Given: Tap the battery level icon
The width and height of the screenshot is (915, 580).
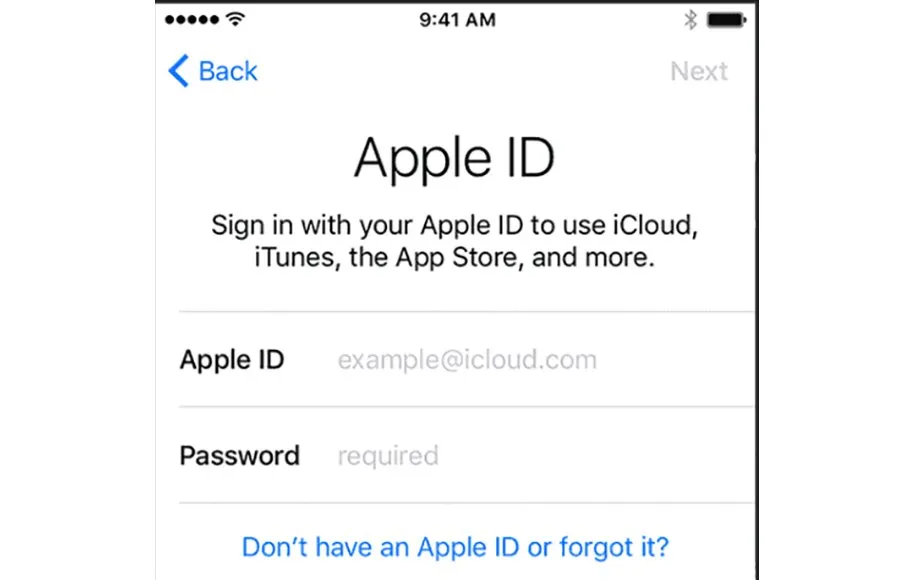Looking at the screenshot, I should 727,20.
